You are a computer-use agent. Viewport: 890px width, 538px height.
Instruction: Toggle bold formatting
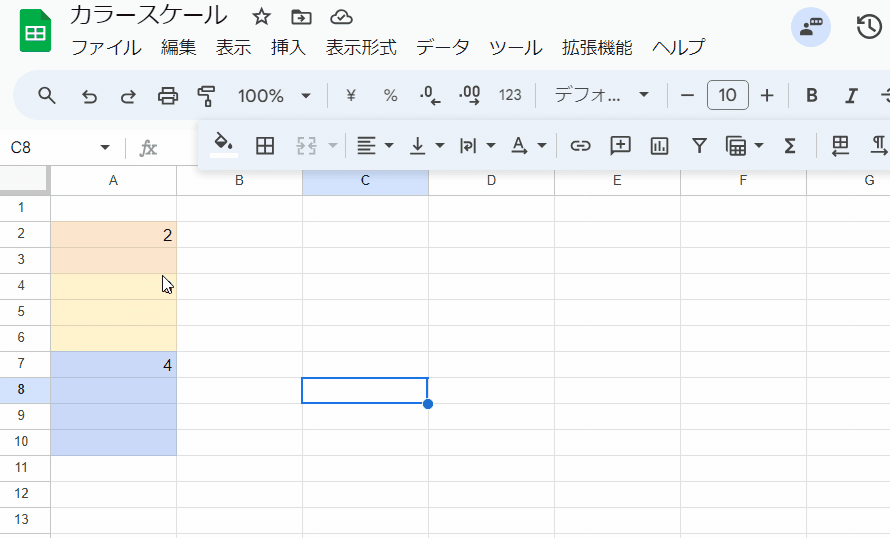pyautogui.click(x=812, y=95)
